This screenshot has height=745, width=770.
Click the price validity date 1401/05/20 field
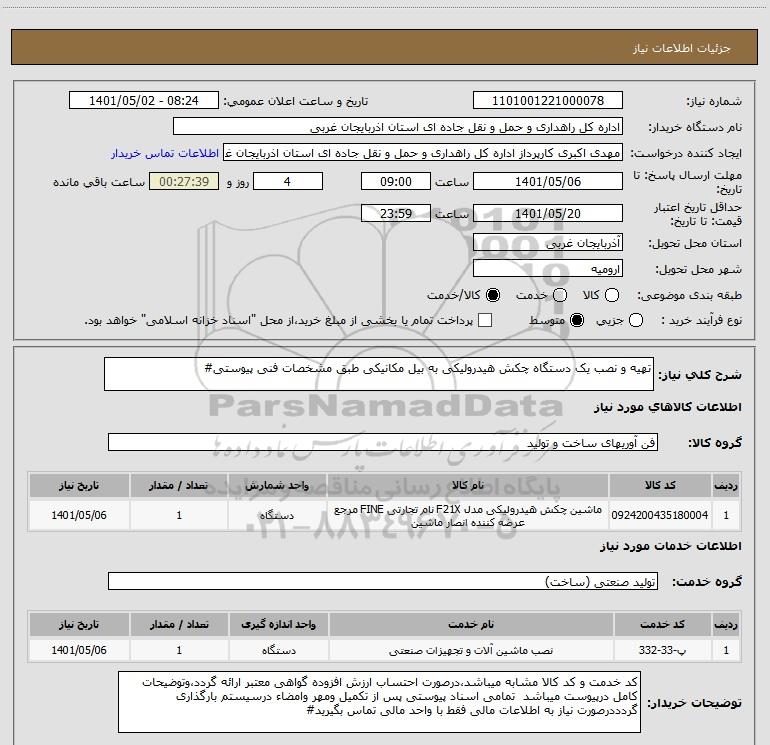[548, 213]
